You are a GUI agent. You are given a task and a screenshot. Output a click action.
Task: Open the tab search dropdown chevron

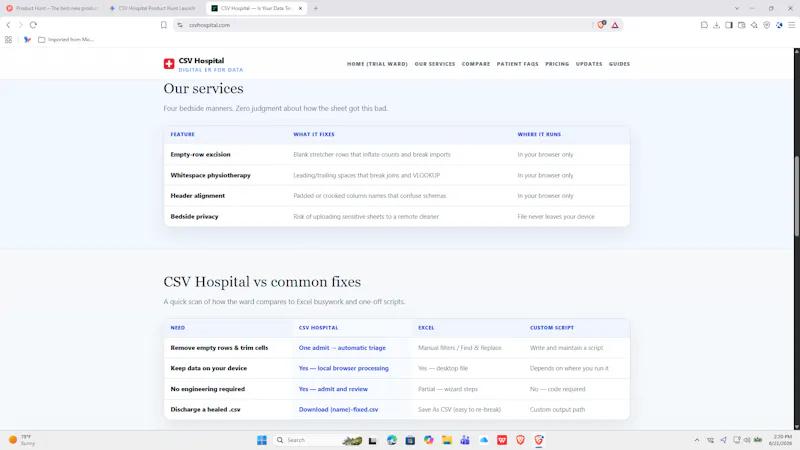click(x=737, y=8)
